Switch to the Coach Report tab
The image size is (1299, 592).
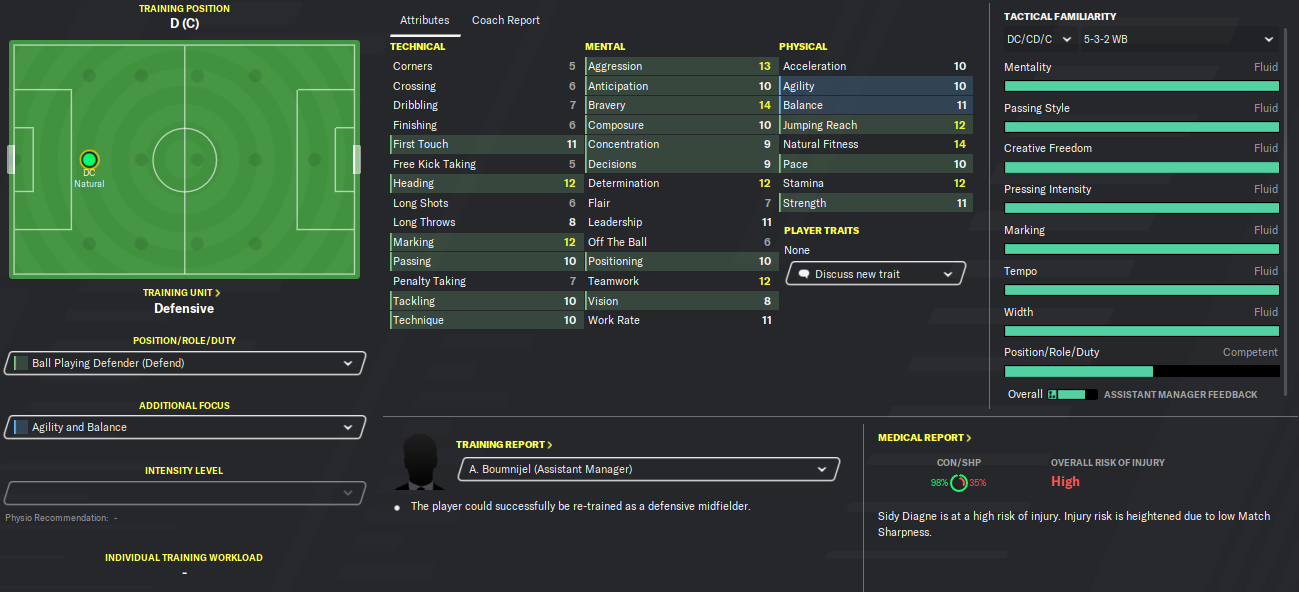pyautogui.click(x=506, y=20)
